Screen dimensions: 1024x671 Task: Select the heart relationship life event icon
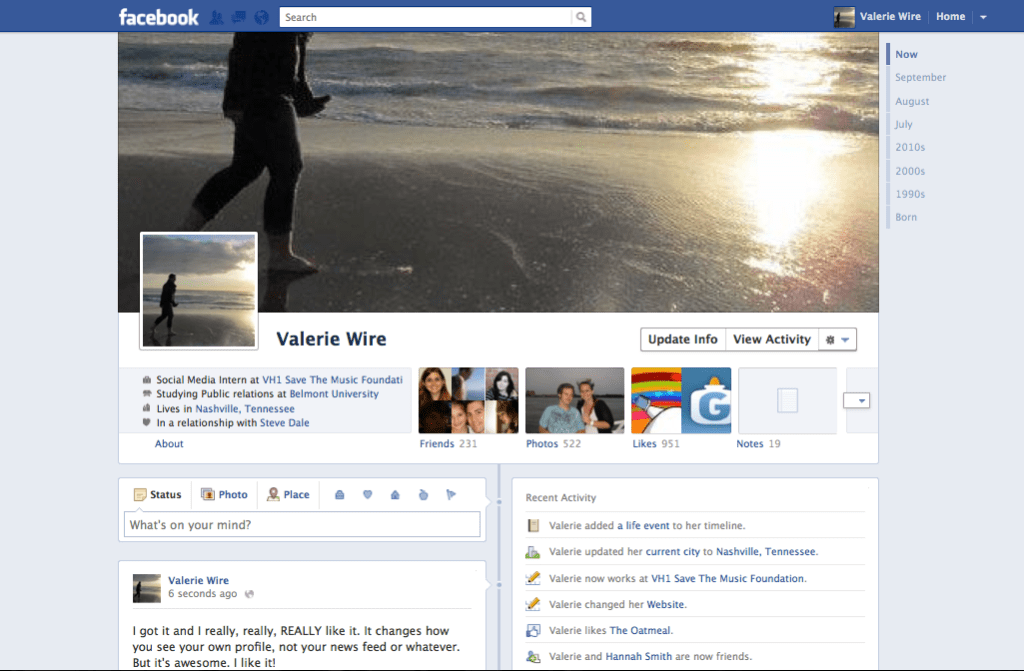click(x=367, y=495)
